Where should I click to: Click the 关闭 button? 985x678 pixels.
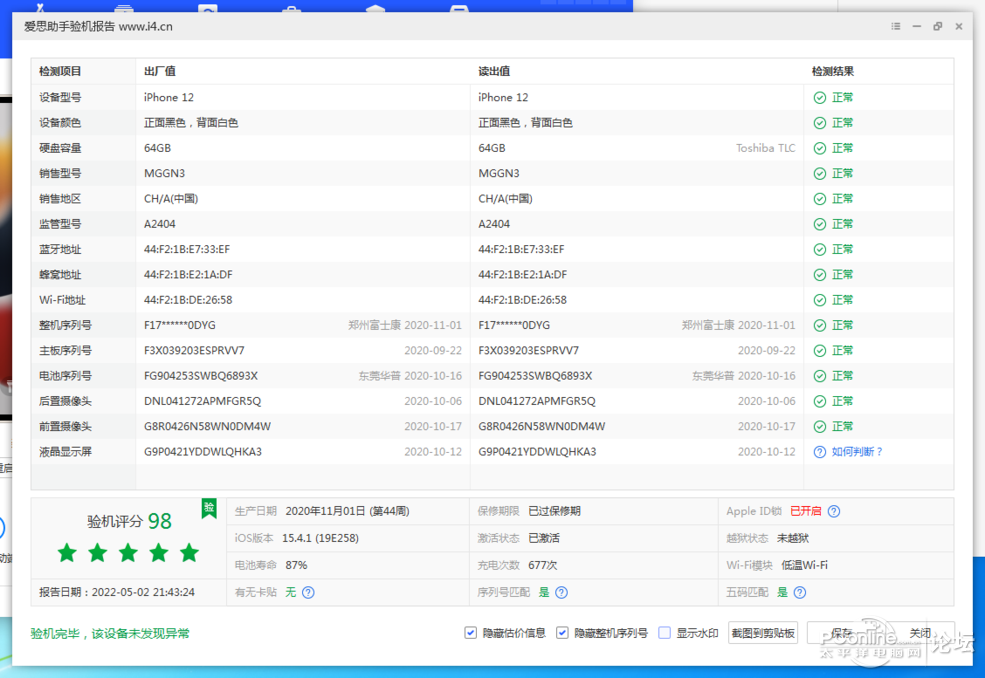(x=920, y=633)
